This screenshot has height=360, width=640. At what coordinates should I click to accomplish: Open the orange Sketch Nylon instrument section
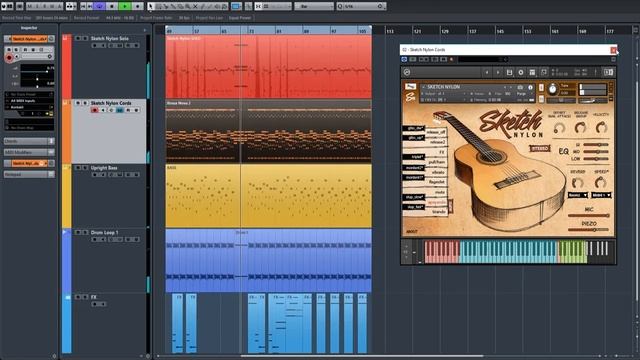click(29, 163)
